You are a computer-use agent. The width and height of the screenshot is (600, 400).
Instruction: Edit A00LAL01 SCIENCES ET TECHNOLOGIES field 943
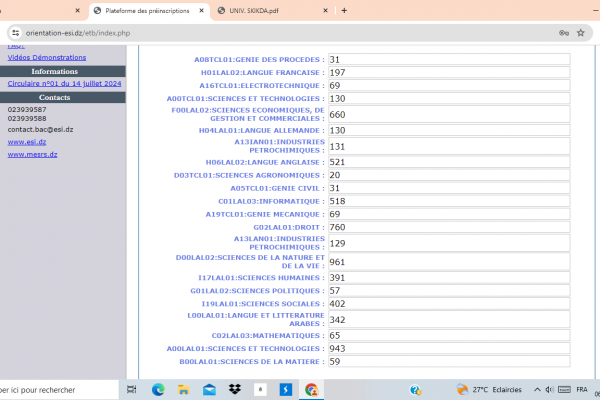coord(449,348)
